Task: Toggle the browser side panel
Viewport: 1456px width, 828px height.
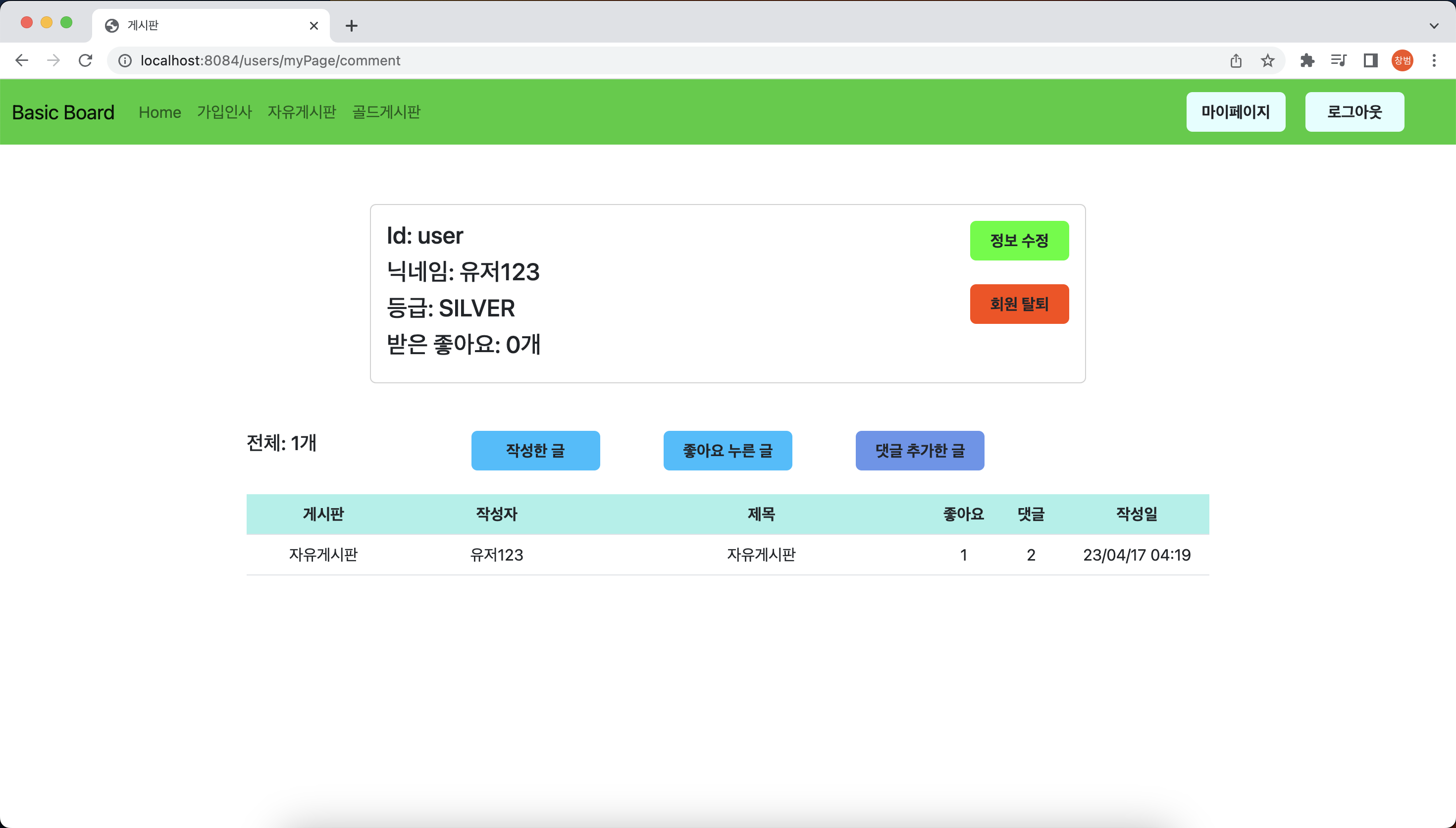Action: (1370, 60)
